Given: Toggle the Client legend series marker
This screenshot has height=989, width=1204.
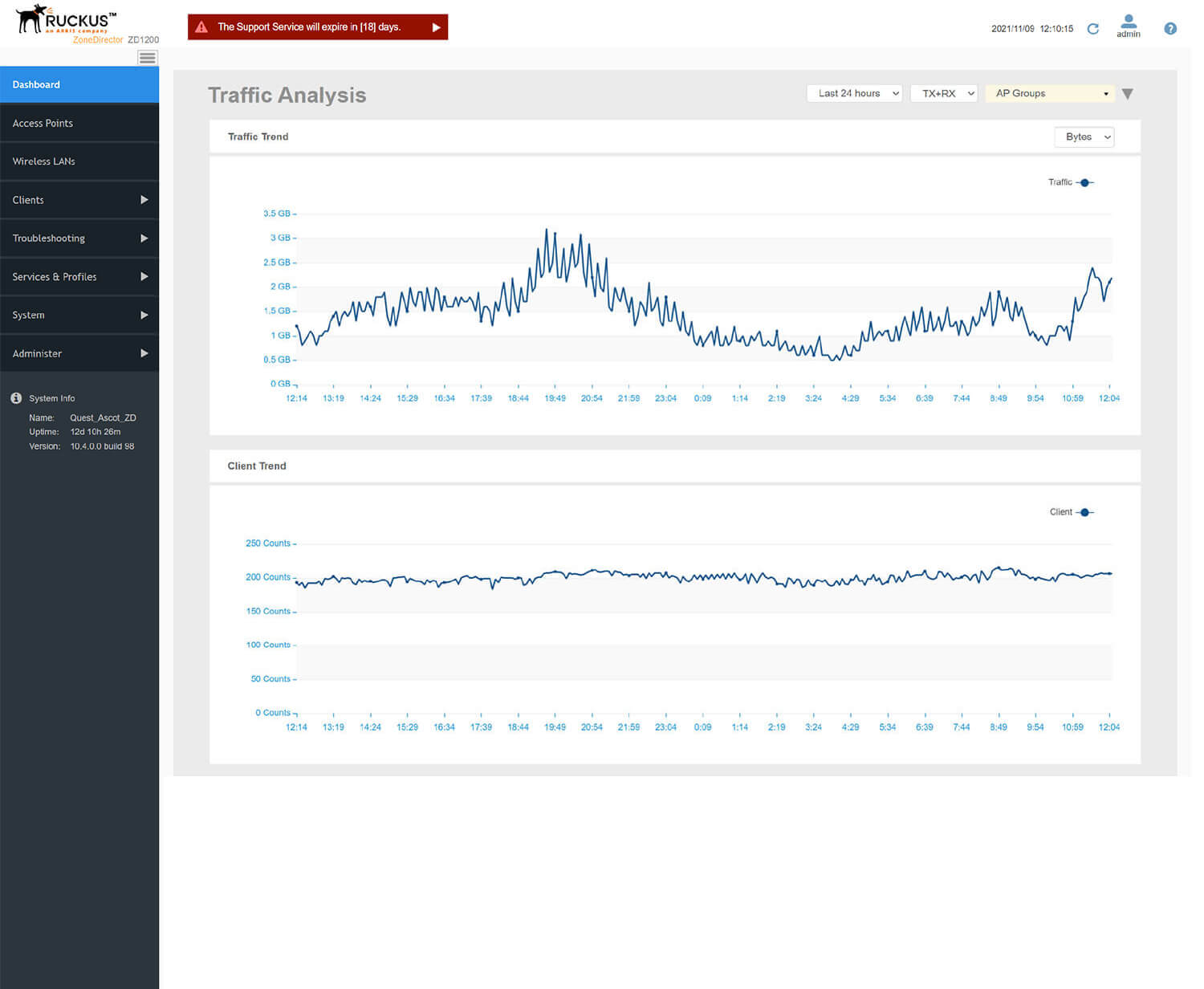Looking at the screenshot, I should tap(1084, 512).
